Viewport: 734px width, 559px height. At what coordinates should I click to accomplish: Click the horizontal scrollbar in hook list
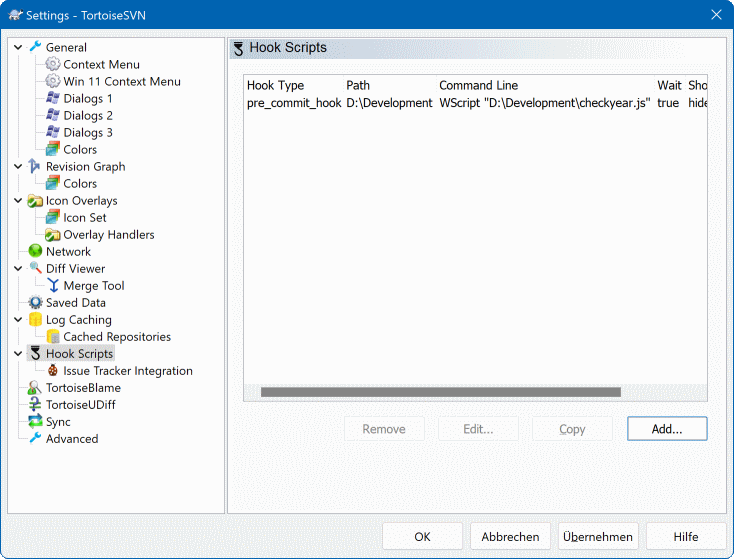441,392
